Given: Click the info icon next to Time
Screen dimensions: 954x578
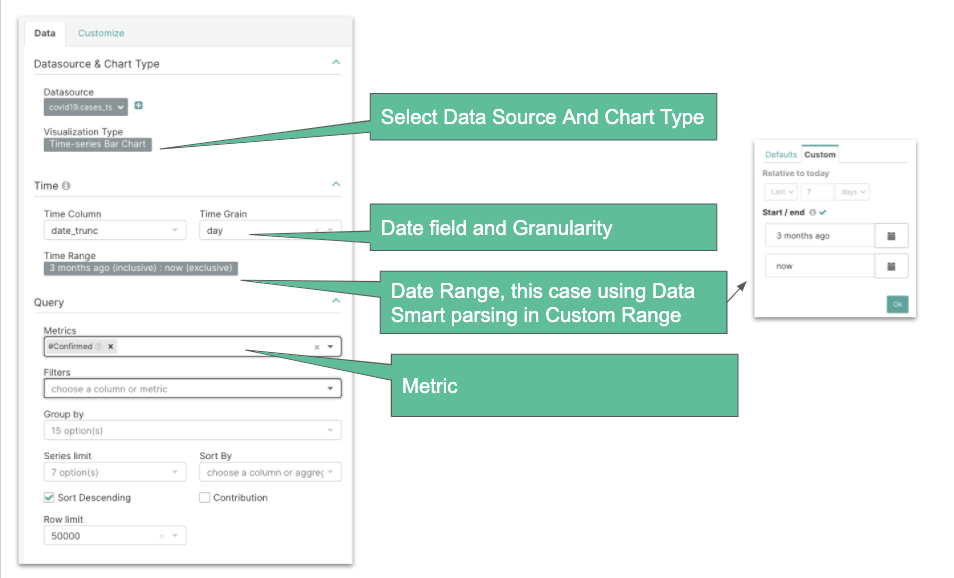Looking at the screenshot, I should tap(65, 183).
